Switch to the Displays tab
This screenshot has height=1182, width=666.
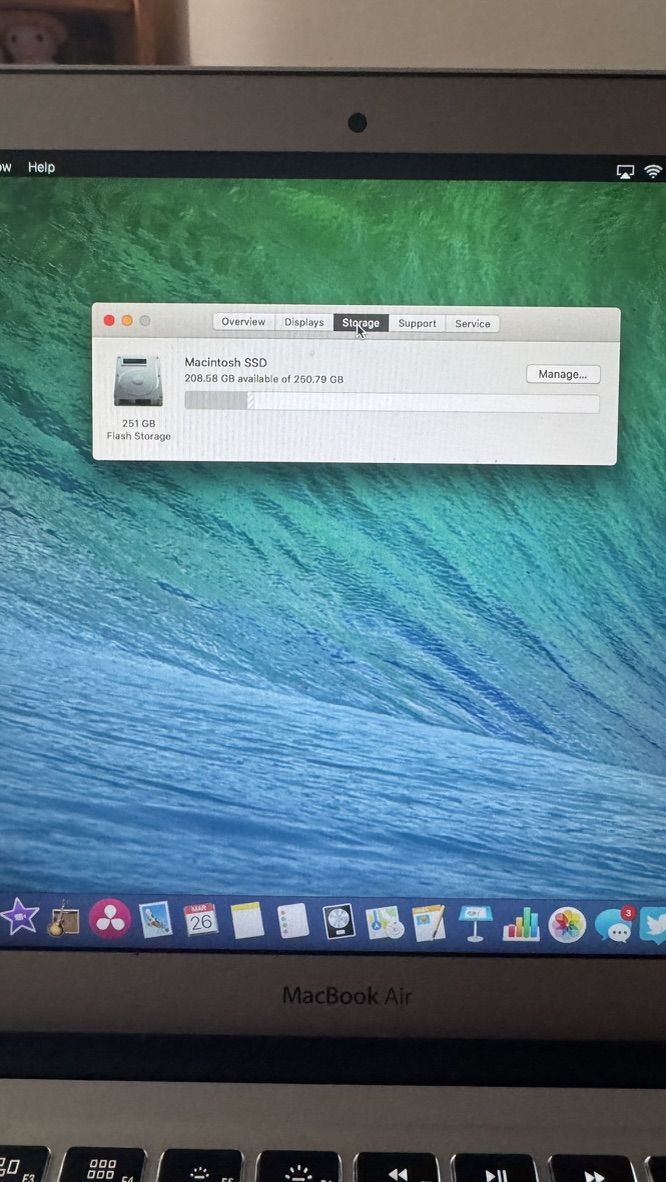coord(304,322)
